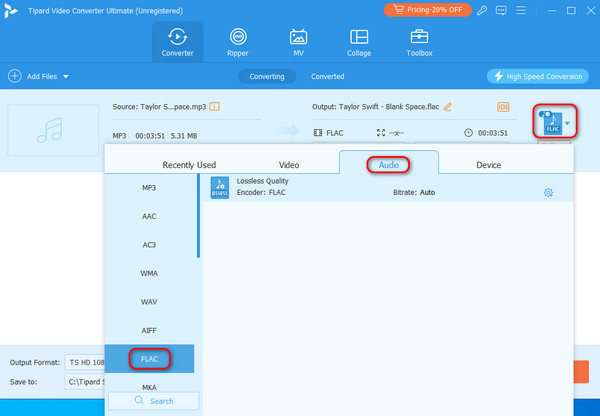Viewport: 600px width, 416px height.
Task: Open the FLAC output format selector
Action: 554,123
